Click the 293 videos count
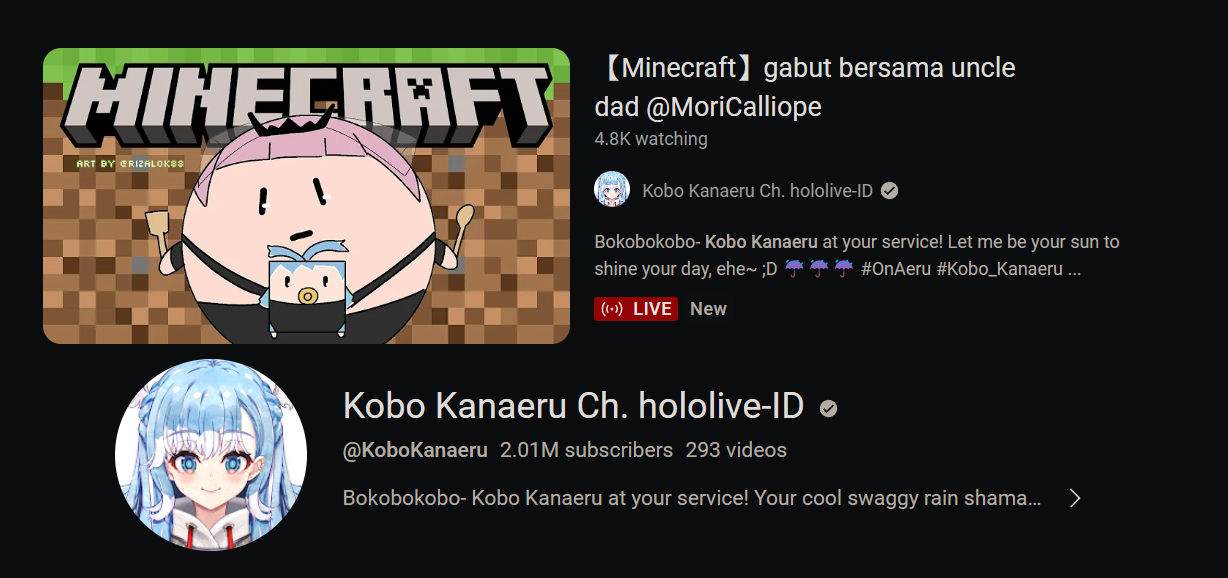 [736, 450]
